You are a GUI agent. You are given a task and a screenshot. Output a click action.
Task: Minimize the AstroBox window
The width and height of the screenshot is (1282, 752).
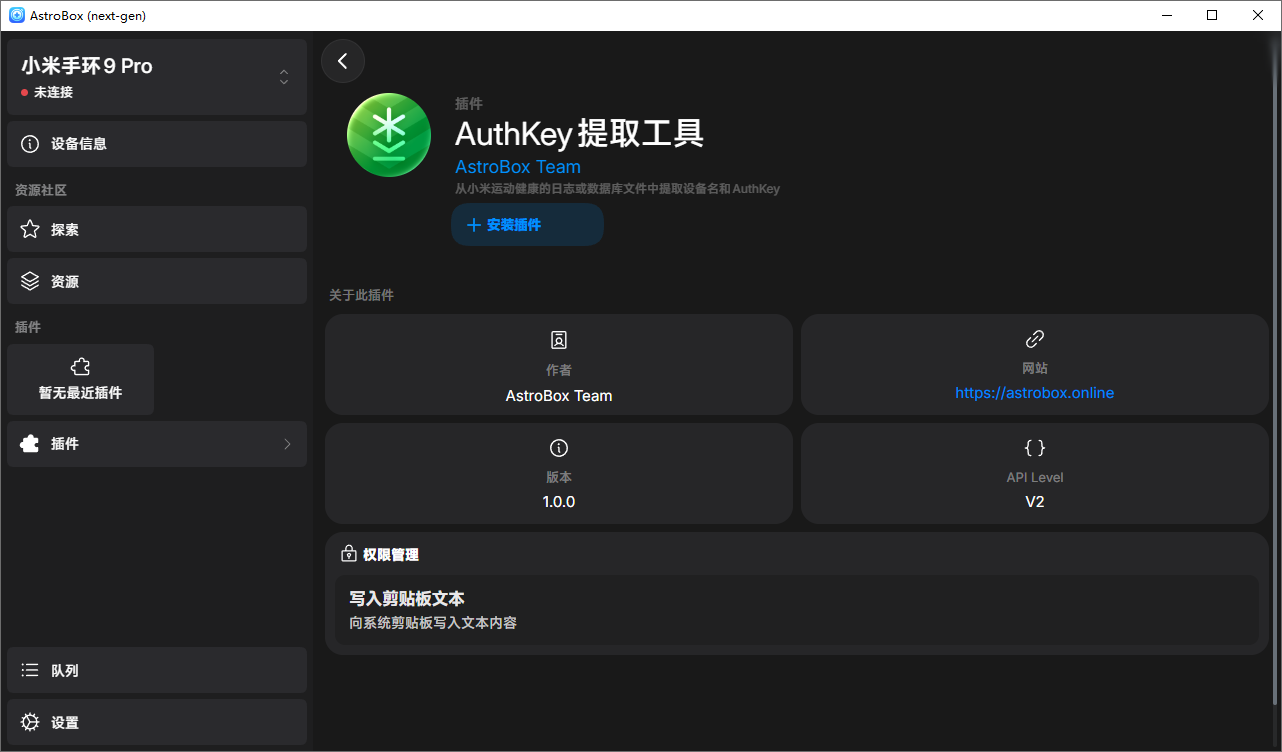coord(1166,15)
